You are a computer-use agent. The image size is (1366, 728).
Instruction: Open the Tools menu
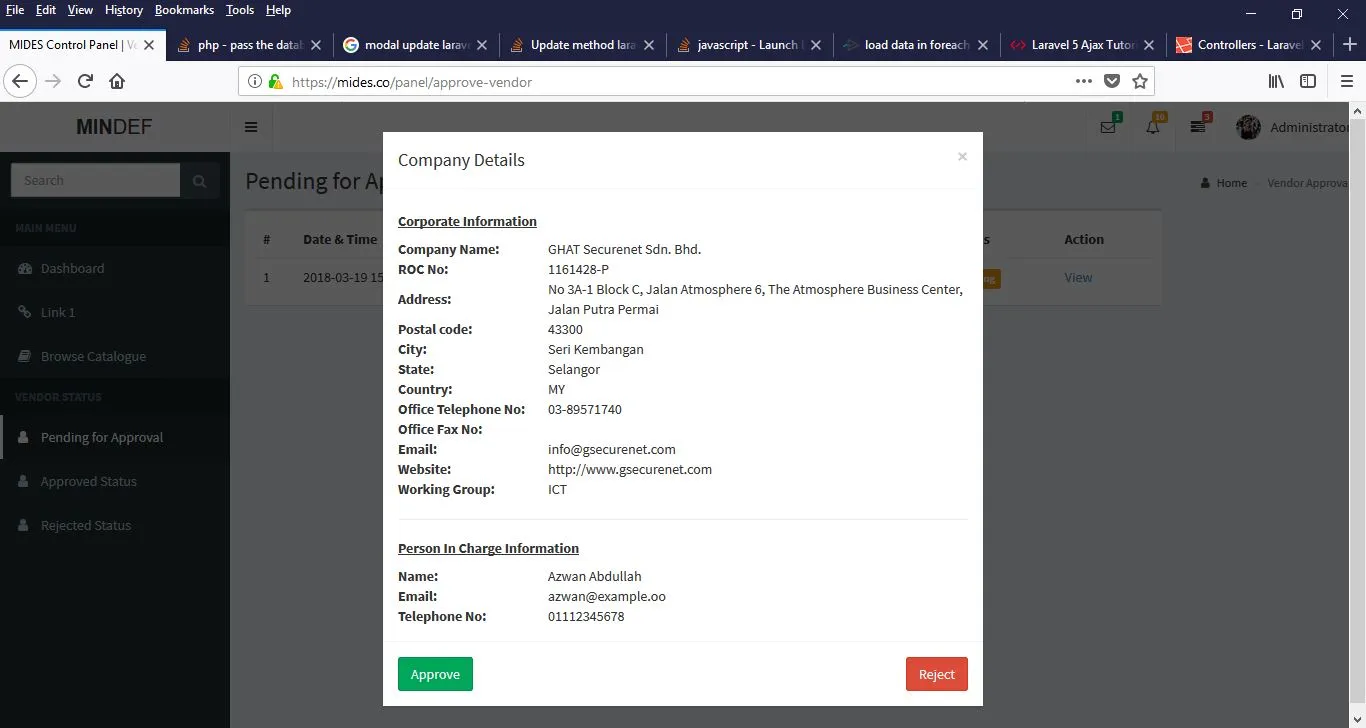point(240,10)
